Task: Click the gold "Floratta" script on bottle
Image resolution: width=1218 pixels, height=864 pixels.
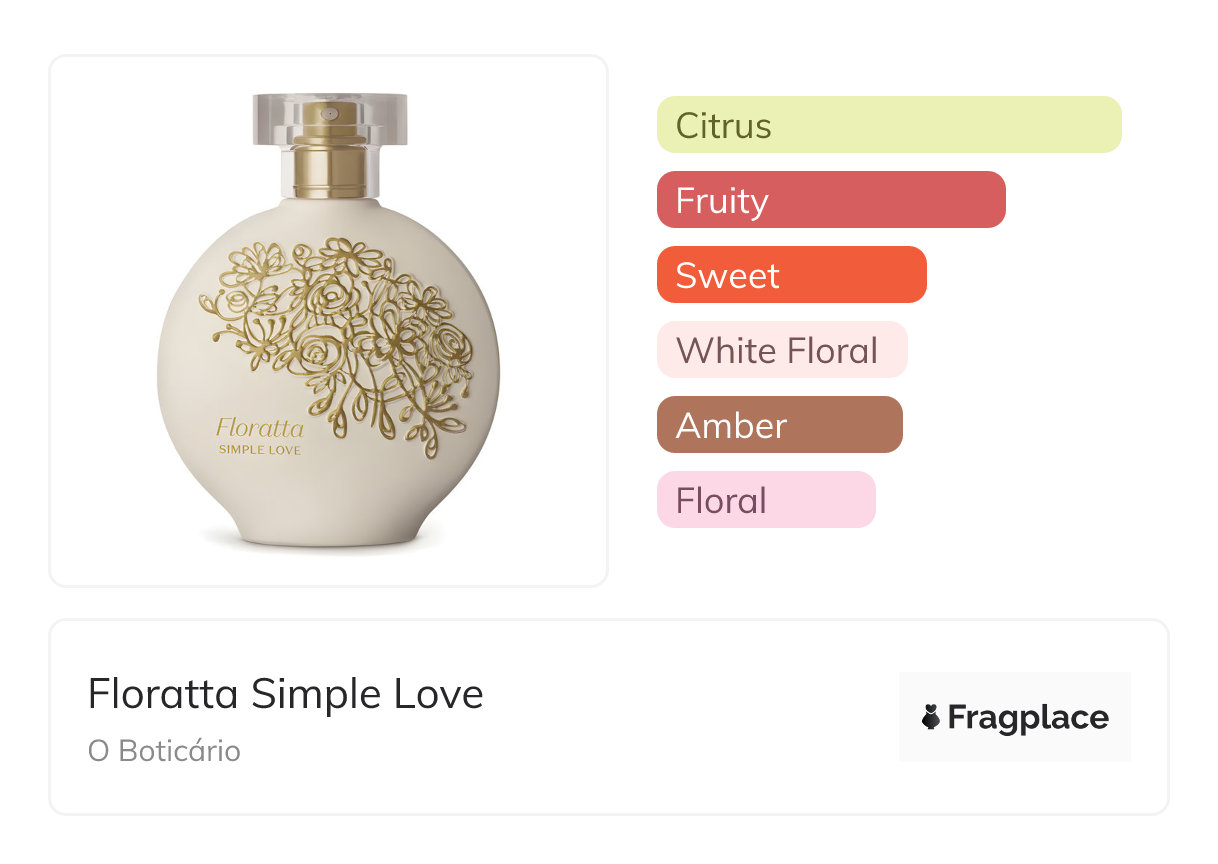Action: (260, 428)
